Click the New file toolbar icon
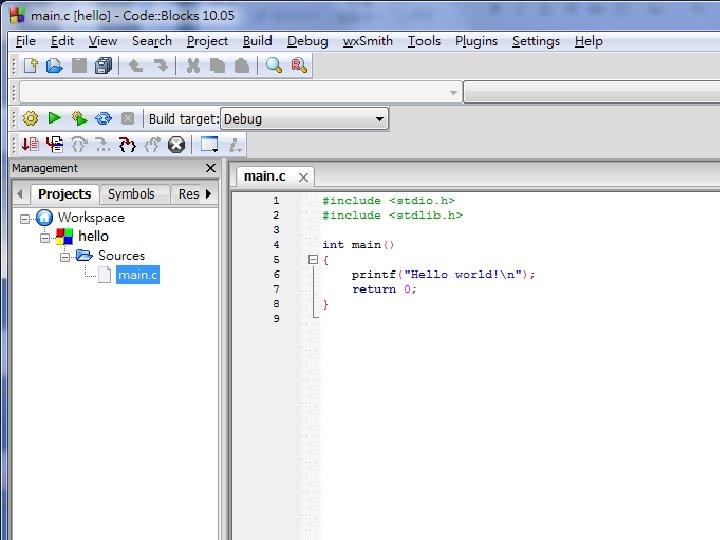This screenshot has height=540, width=720. tap(31, 66)
